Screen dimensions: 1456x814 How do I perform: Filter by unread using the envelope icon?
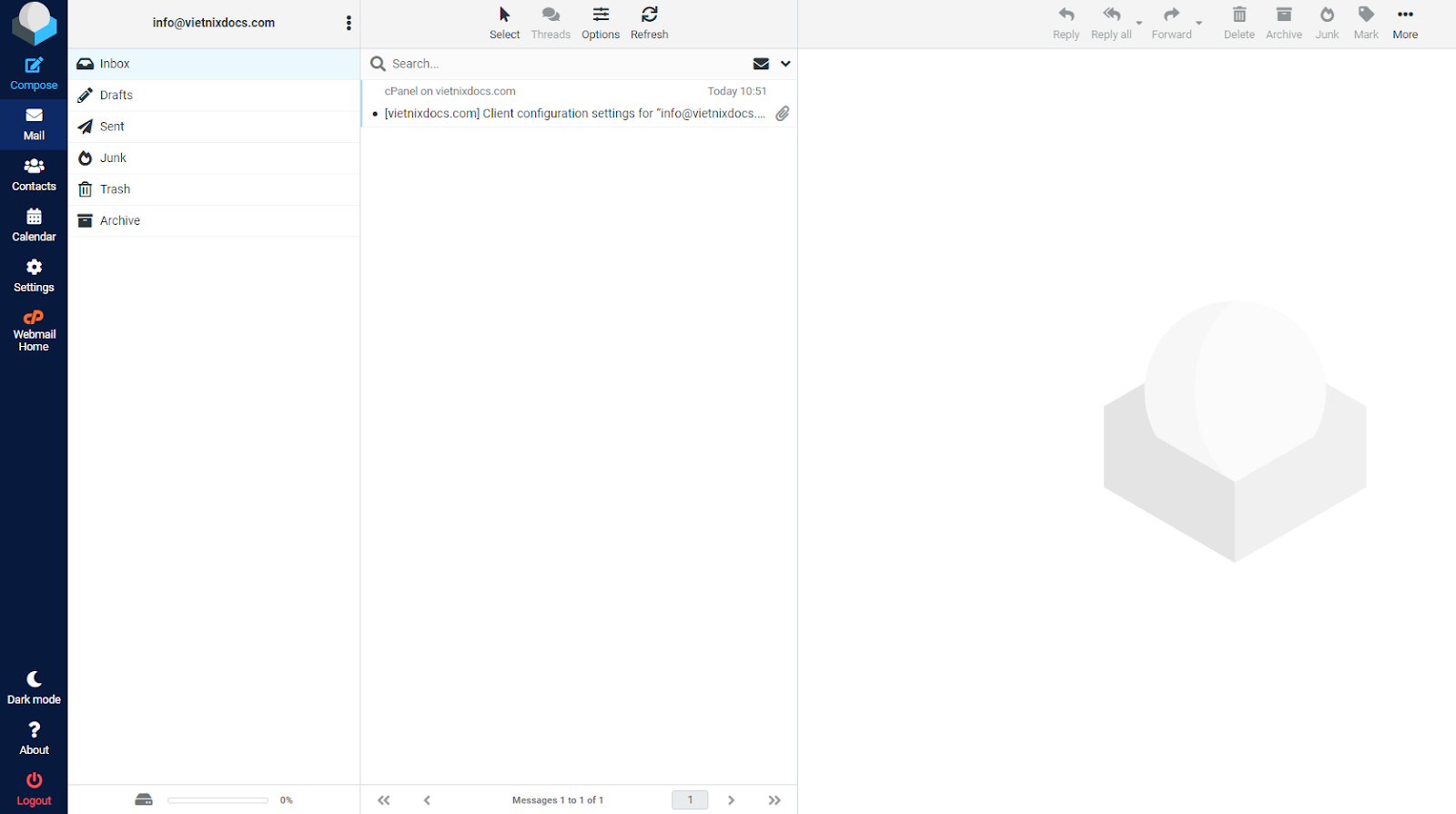click(761, 64)
